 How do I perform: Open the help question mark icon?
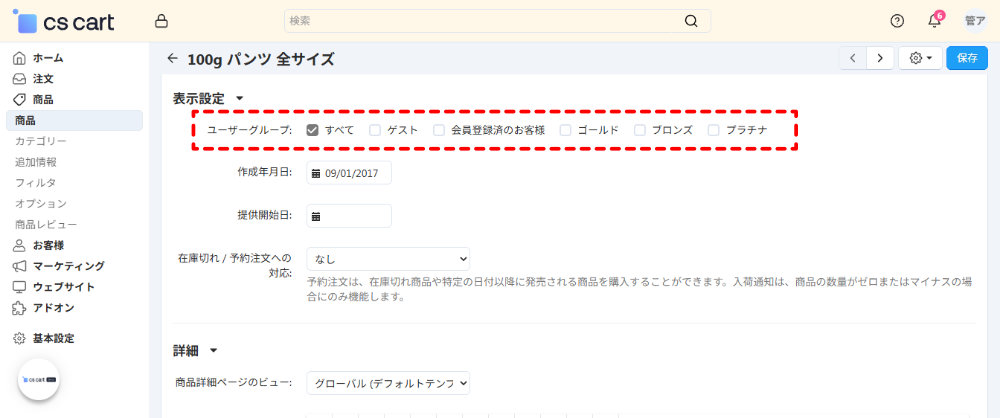897,21
